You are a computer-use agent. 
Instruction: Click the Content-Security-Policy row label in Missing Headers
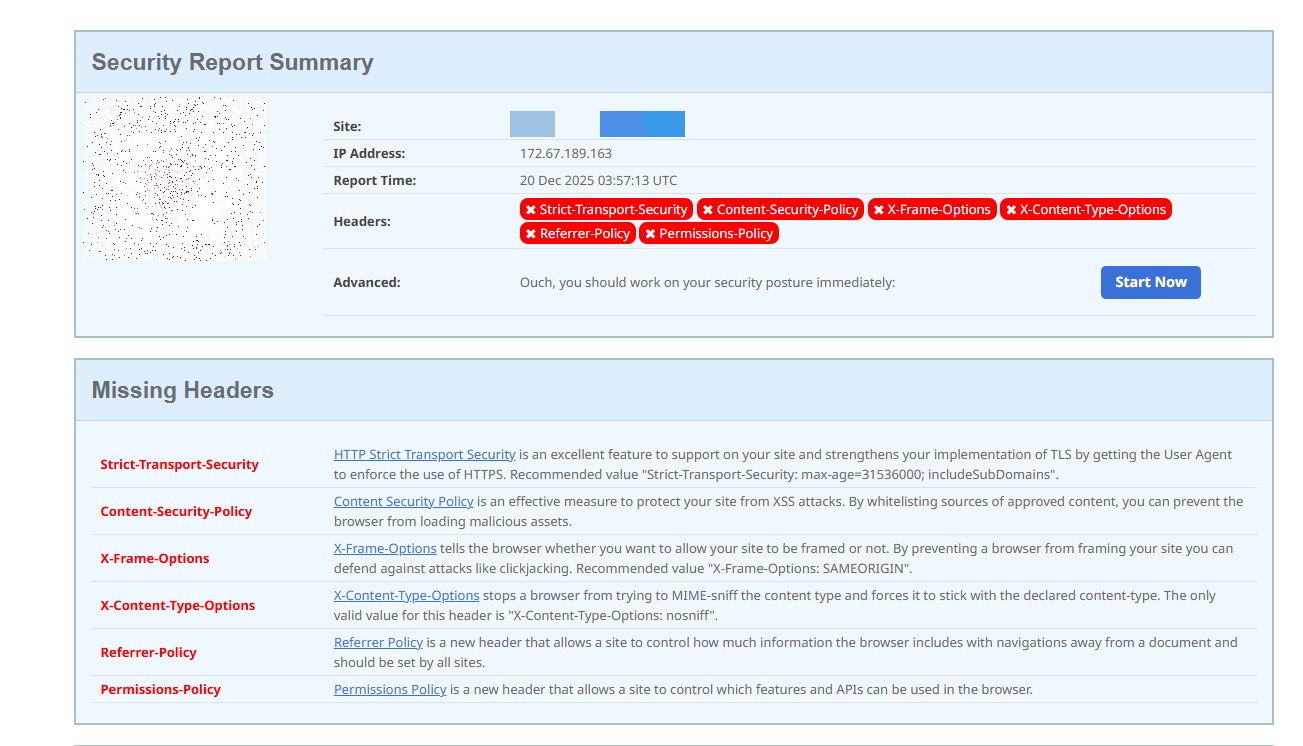coord(176,511)
